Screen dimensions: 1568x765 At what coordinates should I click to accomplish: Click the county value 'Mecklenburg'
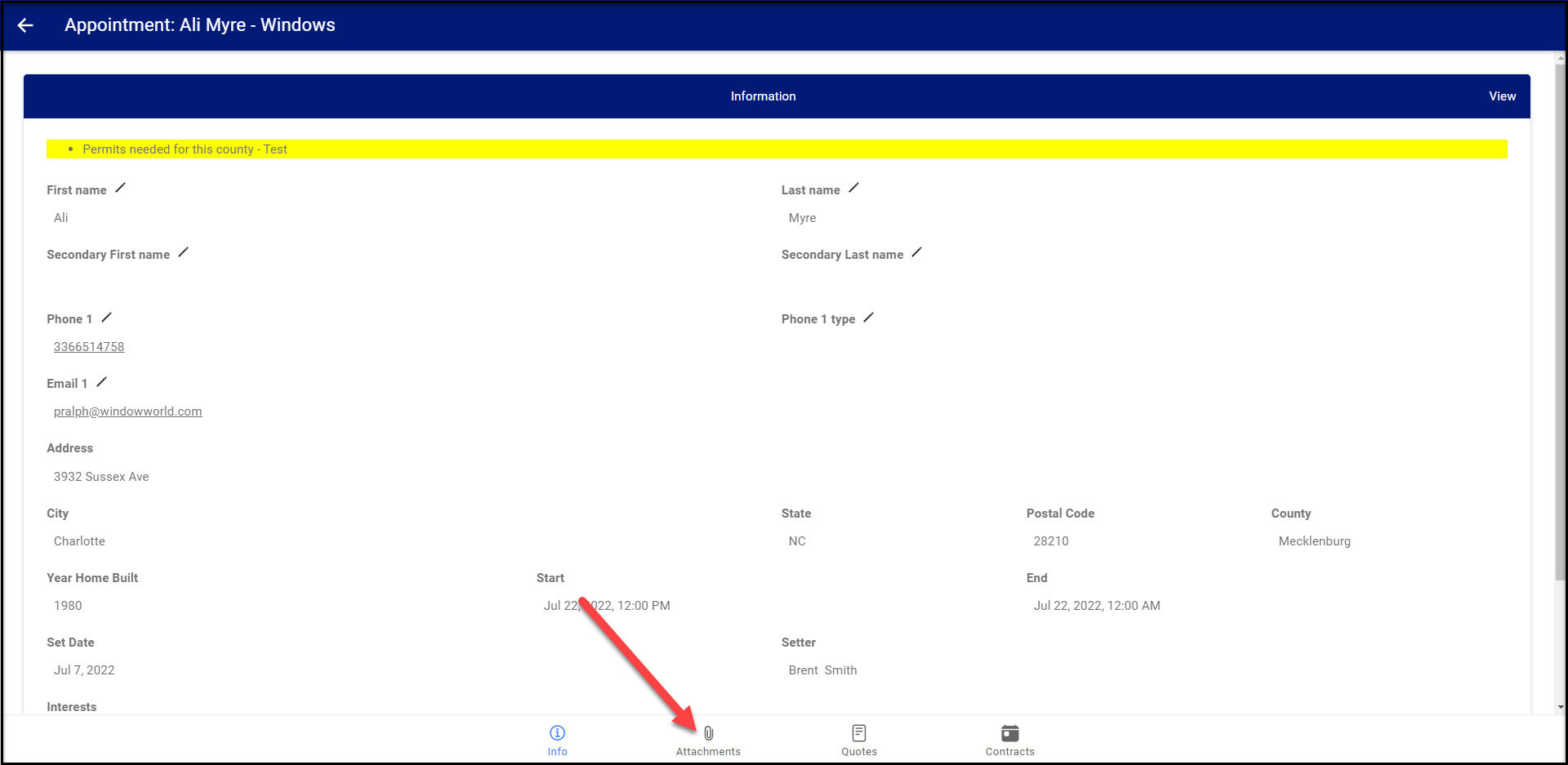point(1314,541)
